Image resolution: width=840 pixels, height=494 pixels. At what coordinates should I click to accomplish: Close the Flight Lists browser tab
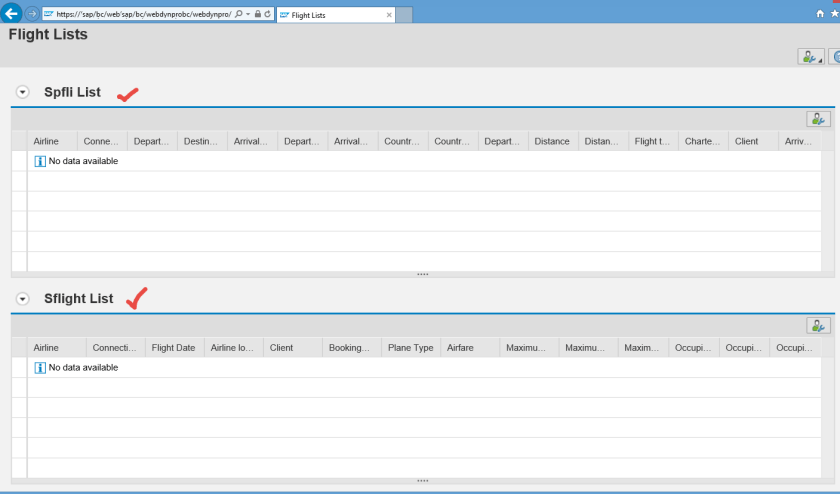(389, 15)
